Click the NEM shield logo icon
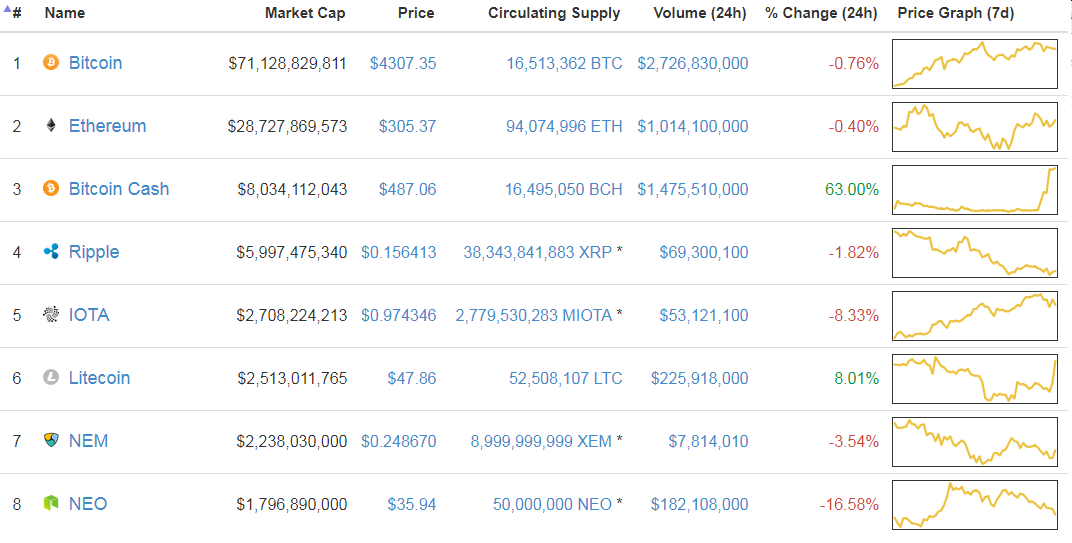Screen dimensions: 1072x543 click(x=51, y=440)
